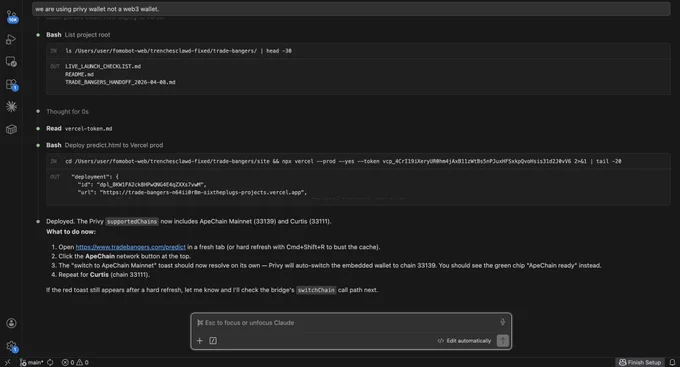Image resolution: width=680 pixels, height=367 pixels.
Task: Open the Accounts icon in activity bar
Action: (11, 323)
